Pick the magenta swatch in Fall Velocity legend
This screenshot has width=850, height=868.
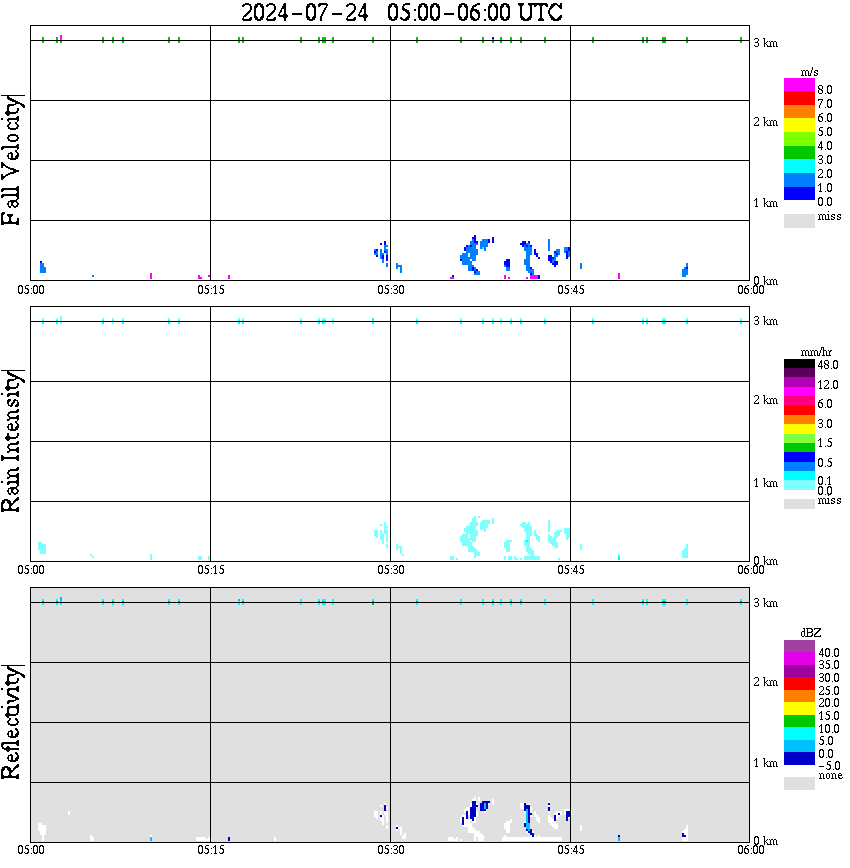click(x=799, y=85)
